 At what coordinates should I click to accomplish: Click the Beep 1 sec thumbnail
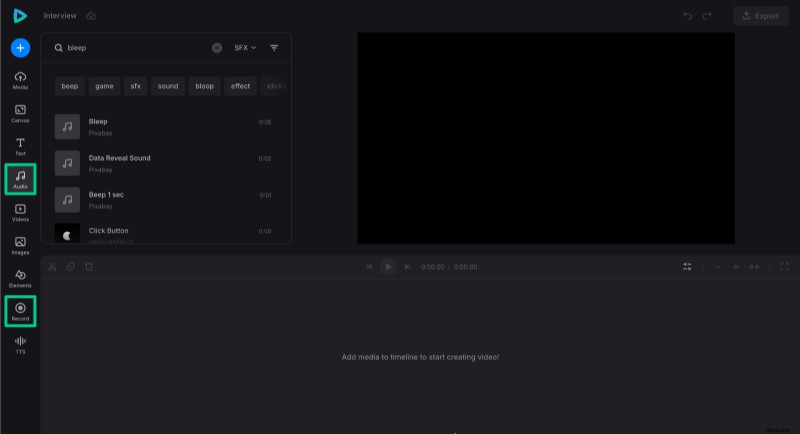(67, 200)
